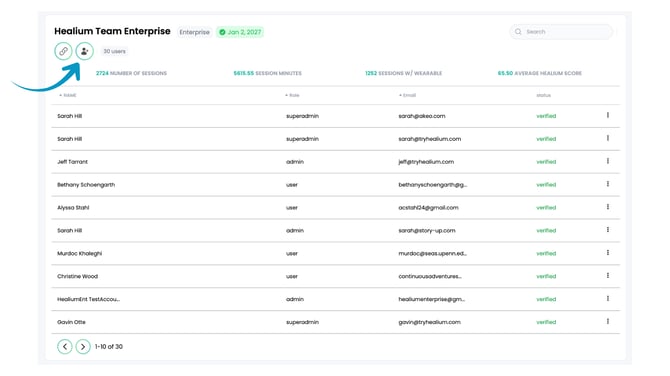Open options menu for Bethany Schoengarth
This screenshot has width=670, height=376.
tap(608, 184)
